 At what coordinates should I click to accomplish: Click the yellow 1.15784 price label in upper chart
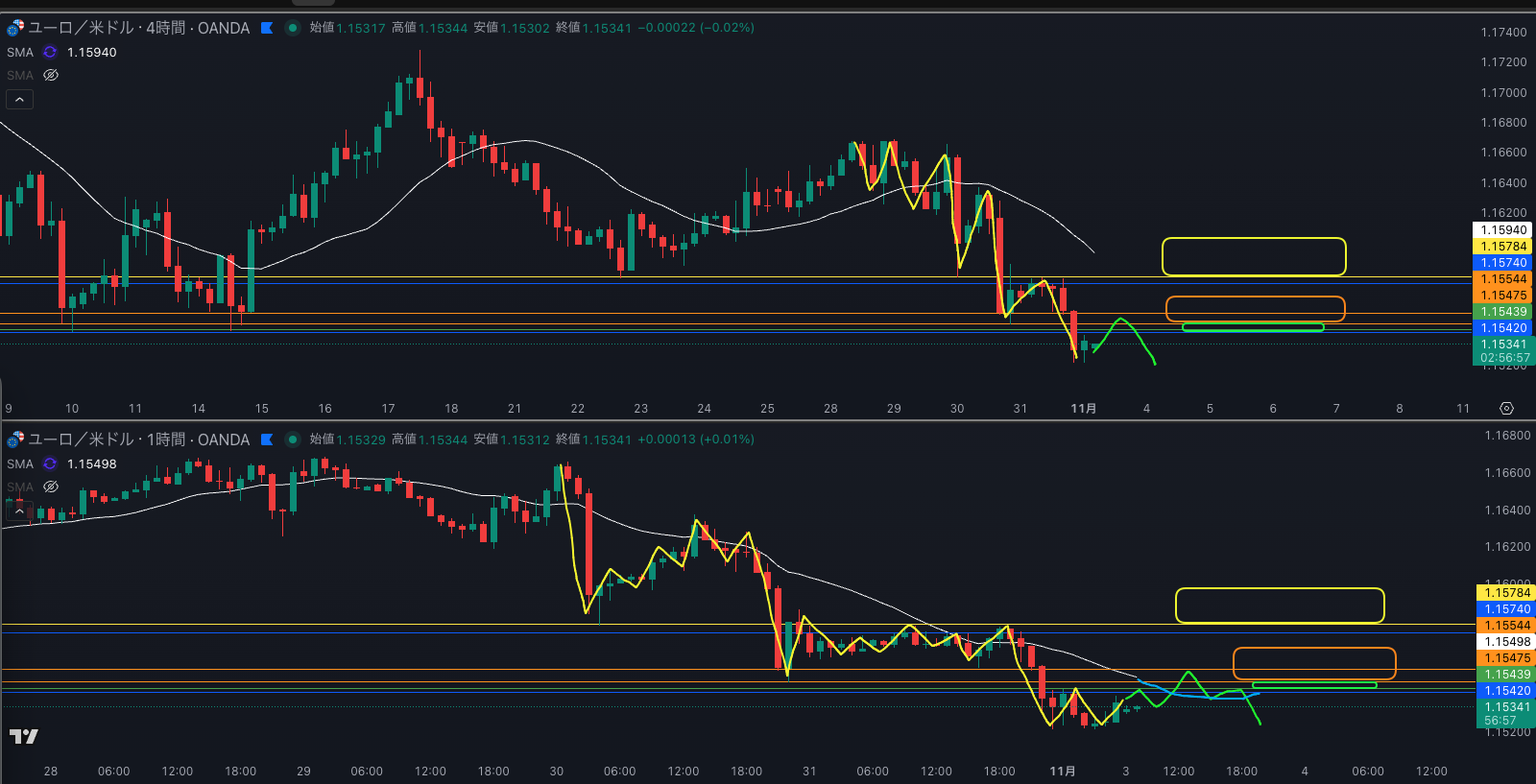tap(1502, 247)
